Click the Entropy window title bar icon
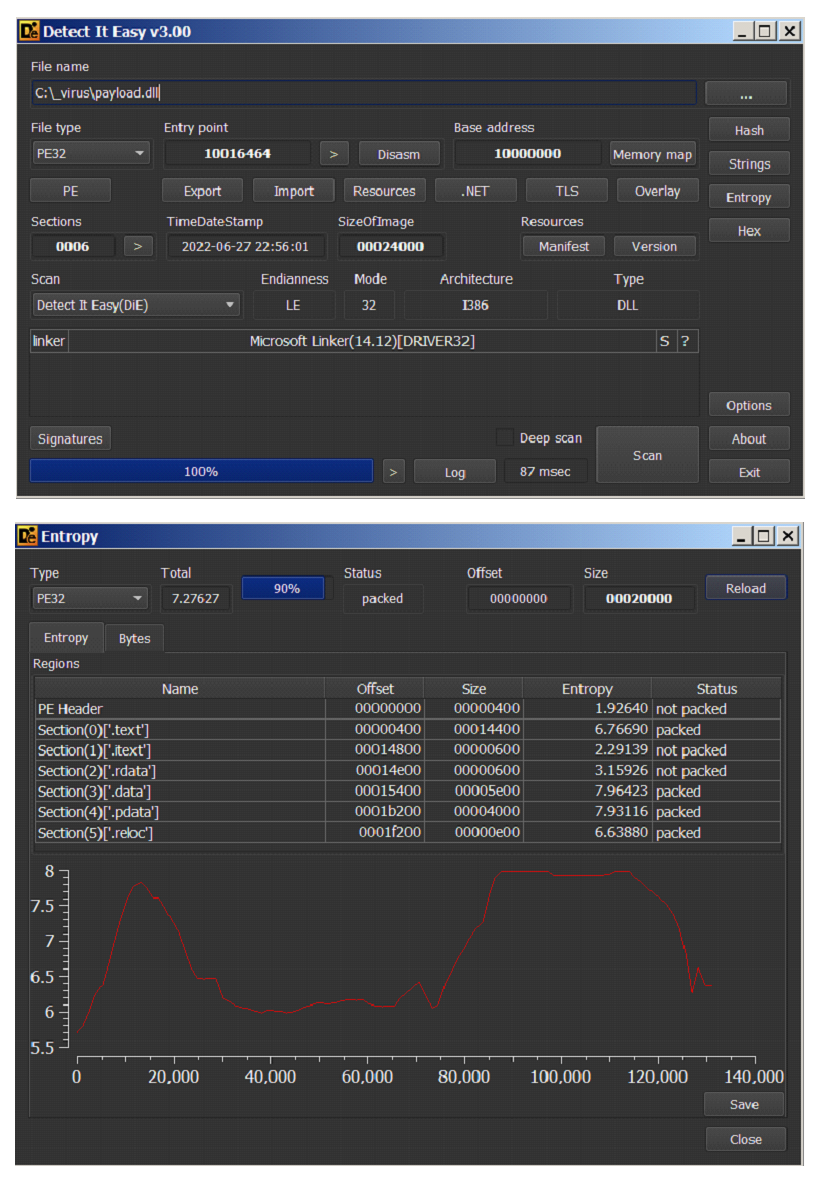This screenshot has width=829, height=1189. tap(28, 537)
